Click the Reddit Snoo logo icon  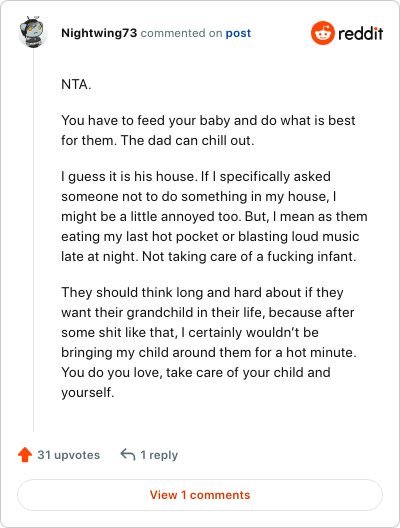coord(323,33)
